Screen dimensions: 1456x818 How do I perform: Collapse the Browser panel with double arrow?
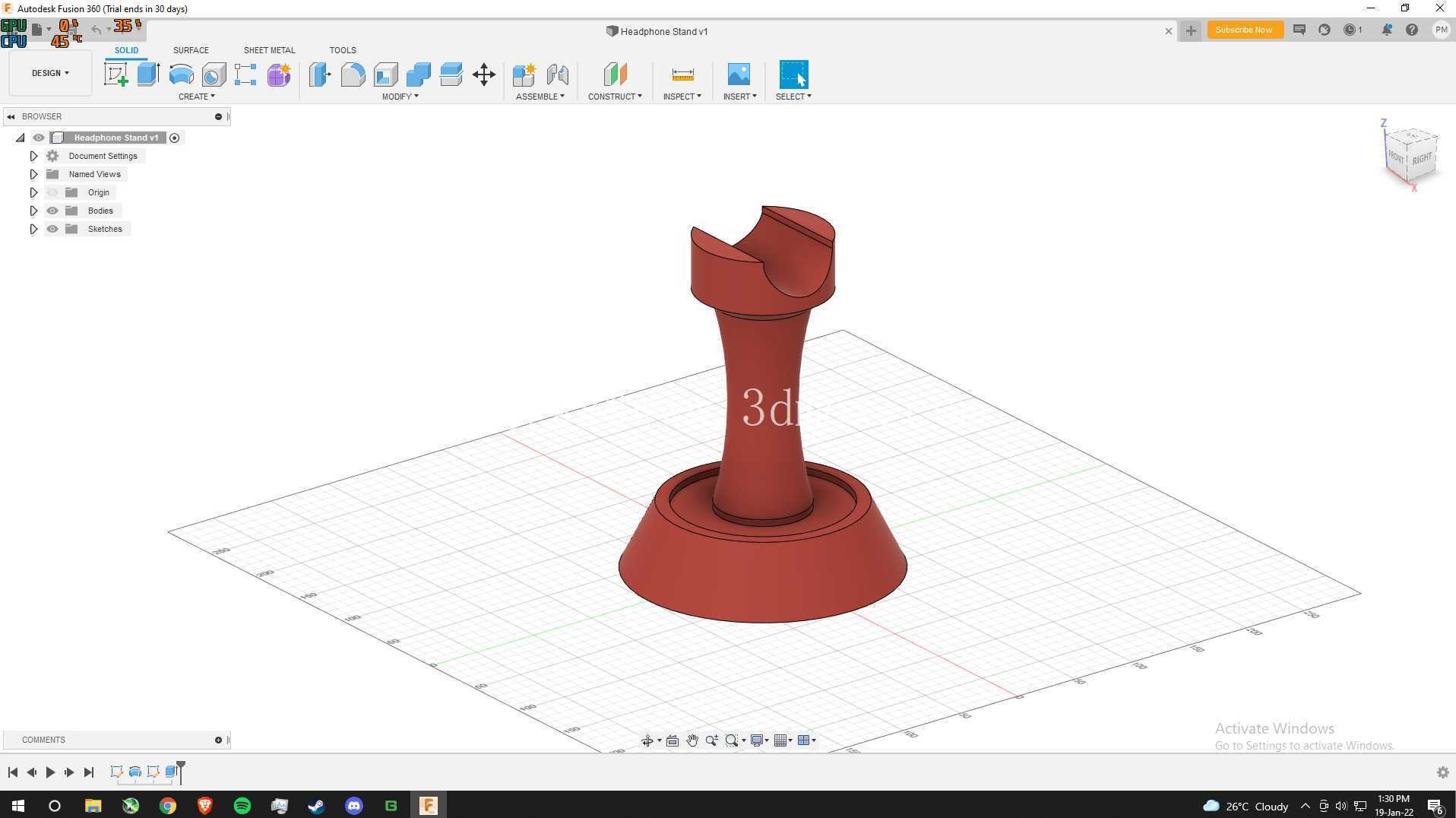tap(11, 116)
